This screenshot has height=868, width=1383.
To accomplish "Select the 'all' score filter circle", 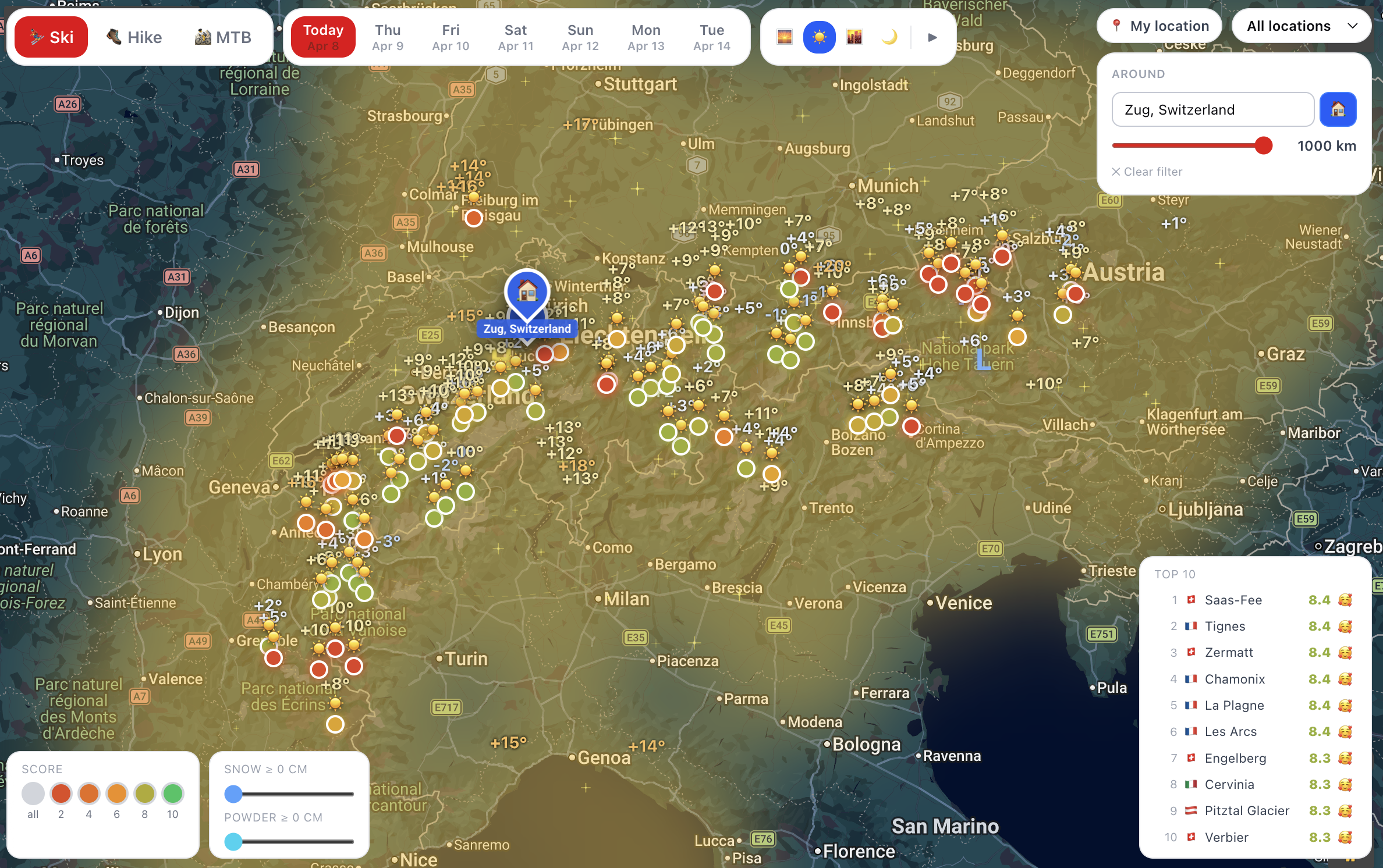I will (x=33, y=793).
